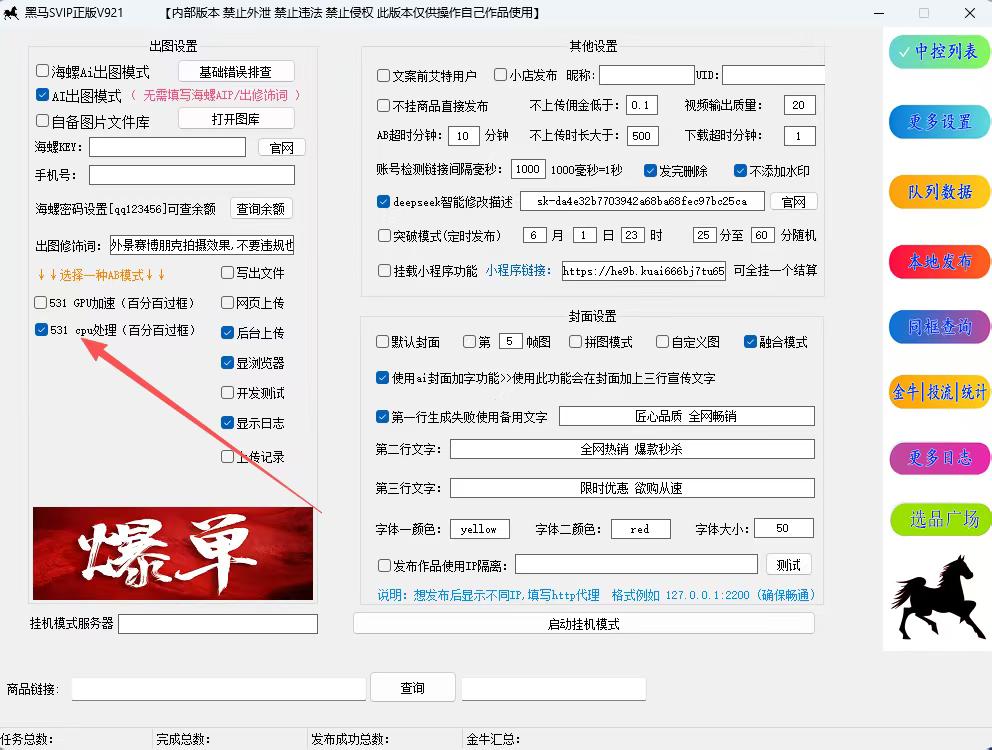The image size is (992, 750).
Task: Click the deepseek API key field
Action: point(642,201)
